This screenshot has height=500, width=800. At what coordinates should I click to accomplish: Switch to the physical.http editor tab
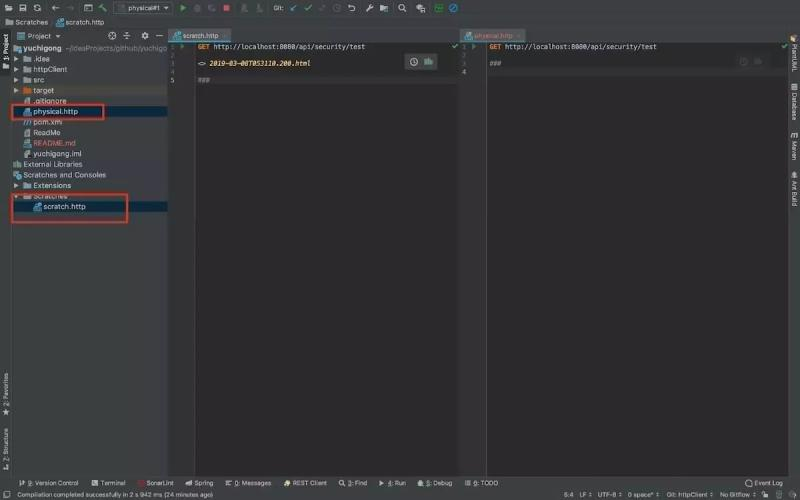[x=492, y=36]
